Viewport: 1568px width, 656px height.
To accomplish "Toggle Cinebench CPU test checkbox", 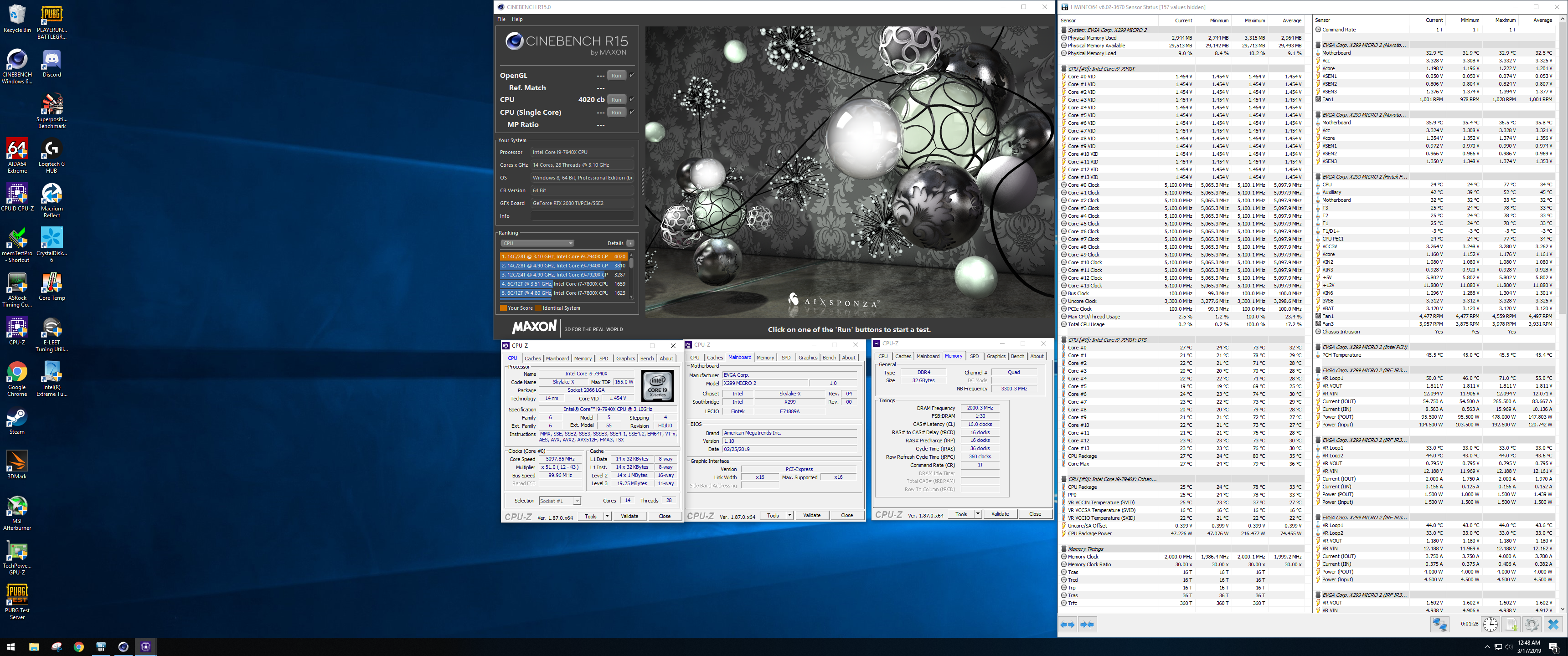I will point(632,99).
